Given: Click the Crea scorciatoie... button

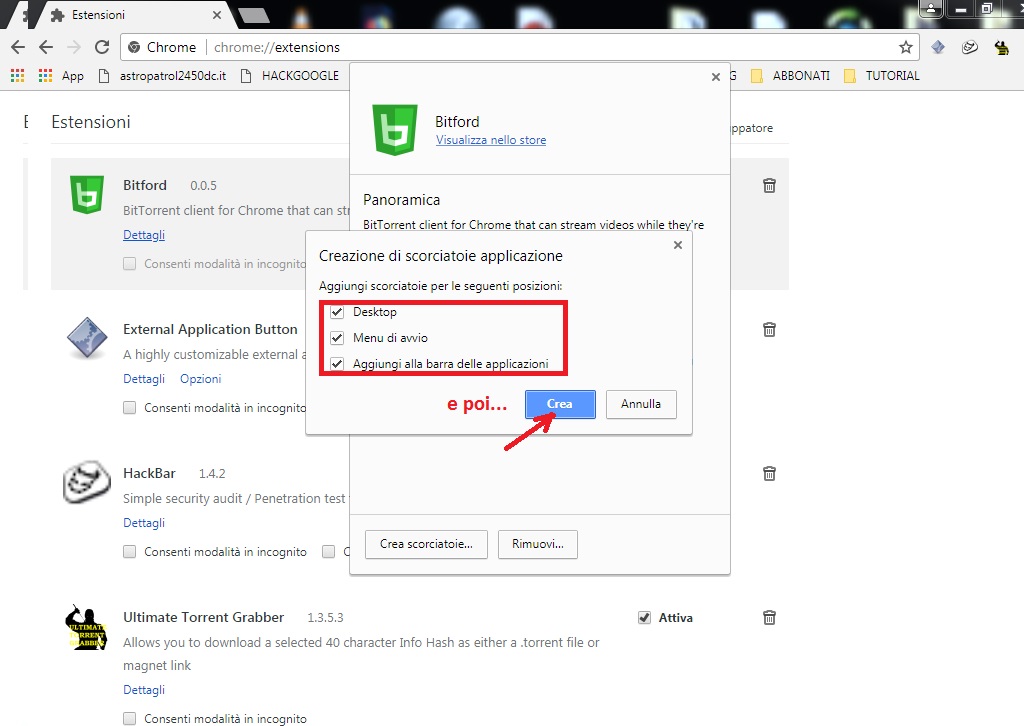Looking at the screenshot, I should pos(426,544).
